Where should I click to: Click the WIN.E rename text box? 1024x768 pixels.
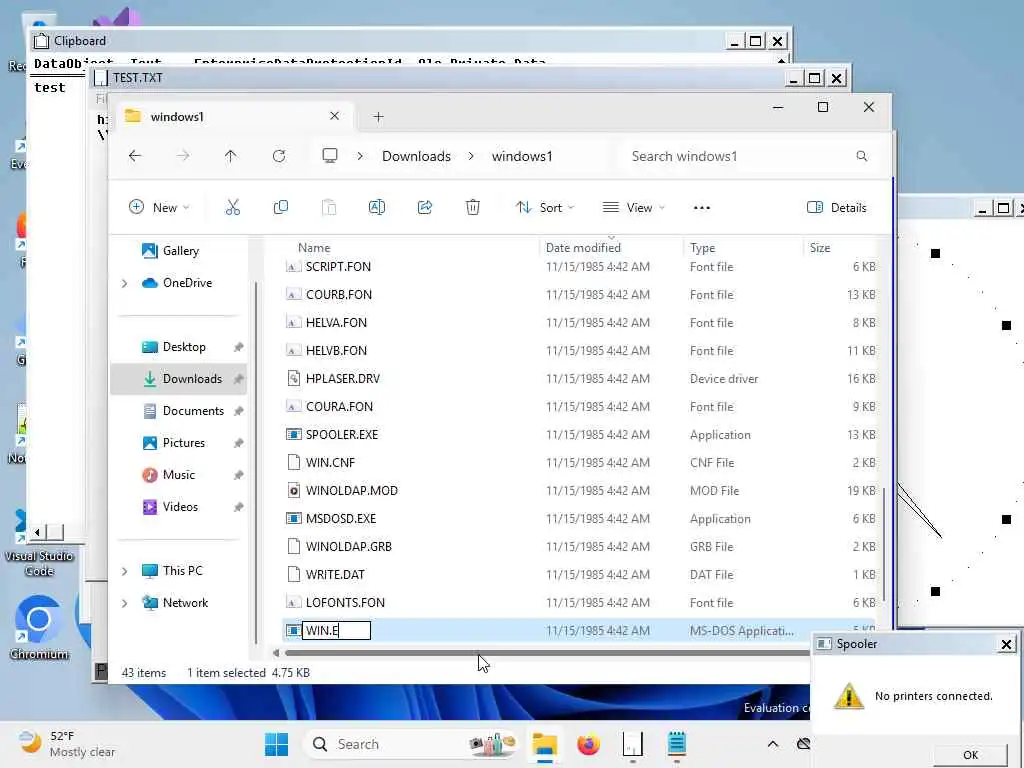tap(336, 630)
